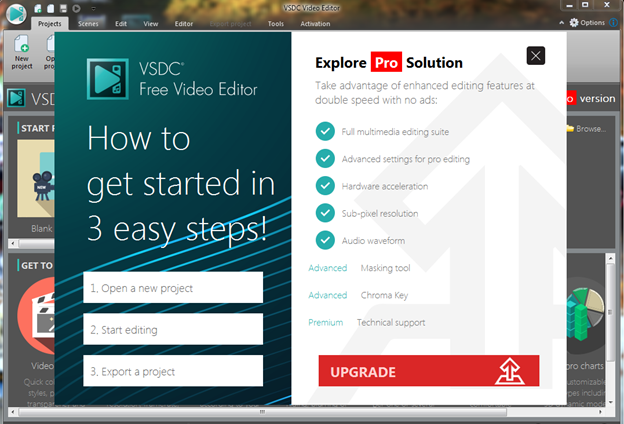Open the Editor ribbon tab
The image size is (624, 424).
pos(184,24)
